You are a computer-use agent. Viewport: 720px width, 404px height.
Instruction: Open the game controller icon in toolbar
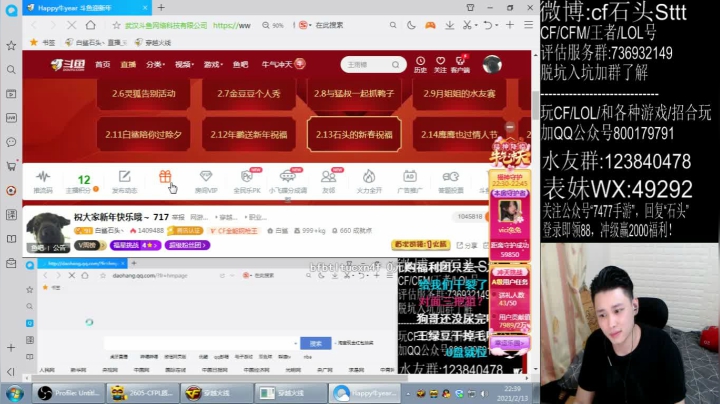430,25
